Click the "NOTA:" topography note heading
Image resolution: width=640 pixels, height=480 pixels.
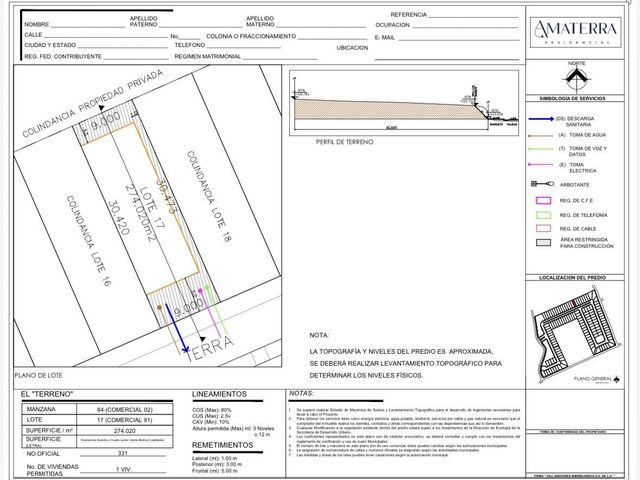[319, 335]
